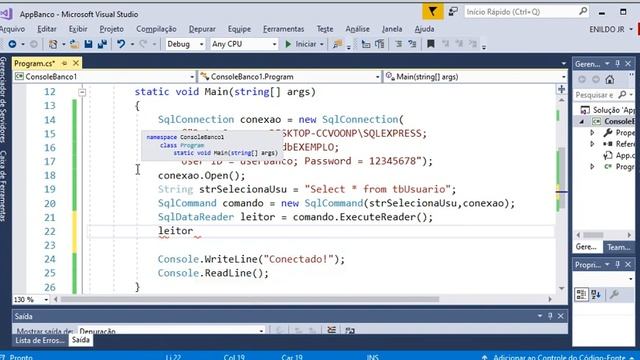Click the Alphabetical sort icon in Properties panel
The image size is (640, 360).
(596, 294)
